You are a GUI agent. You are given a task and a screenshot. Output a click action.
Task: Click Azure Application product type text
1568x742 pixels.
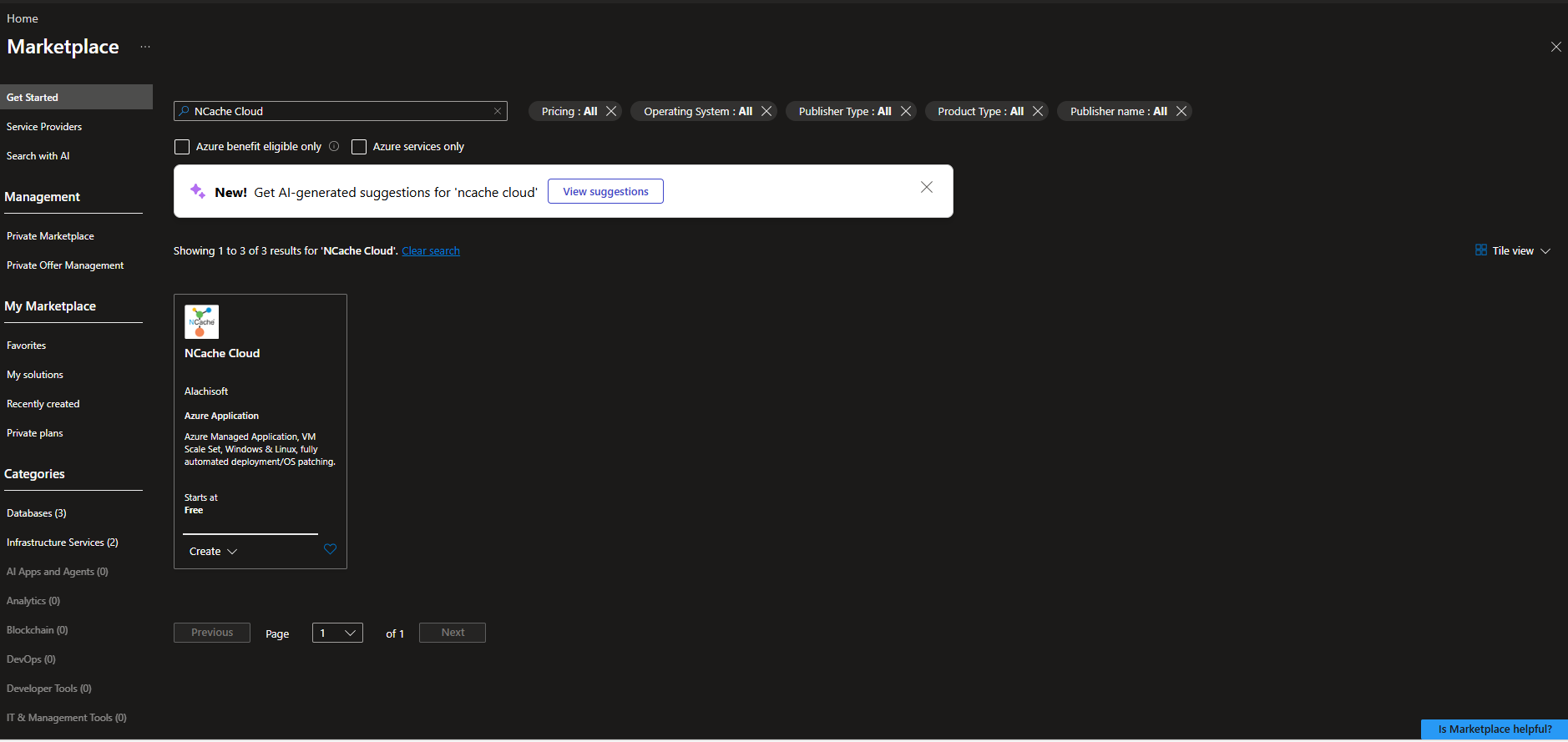[221, 416]
